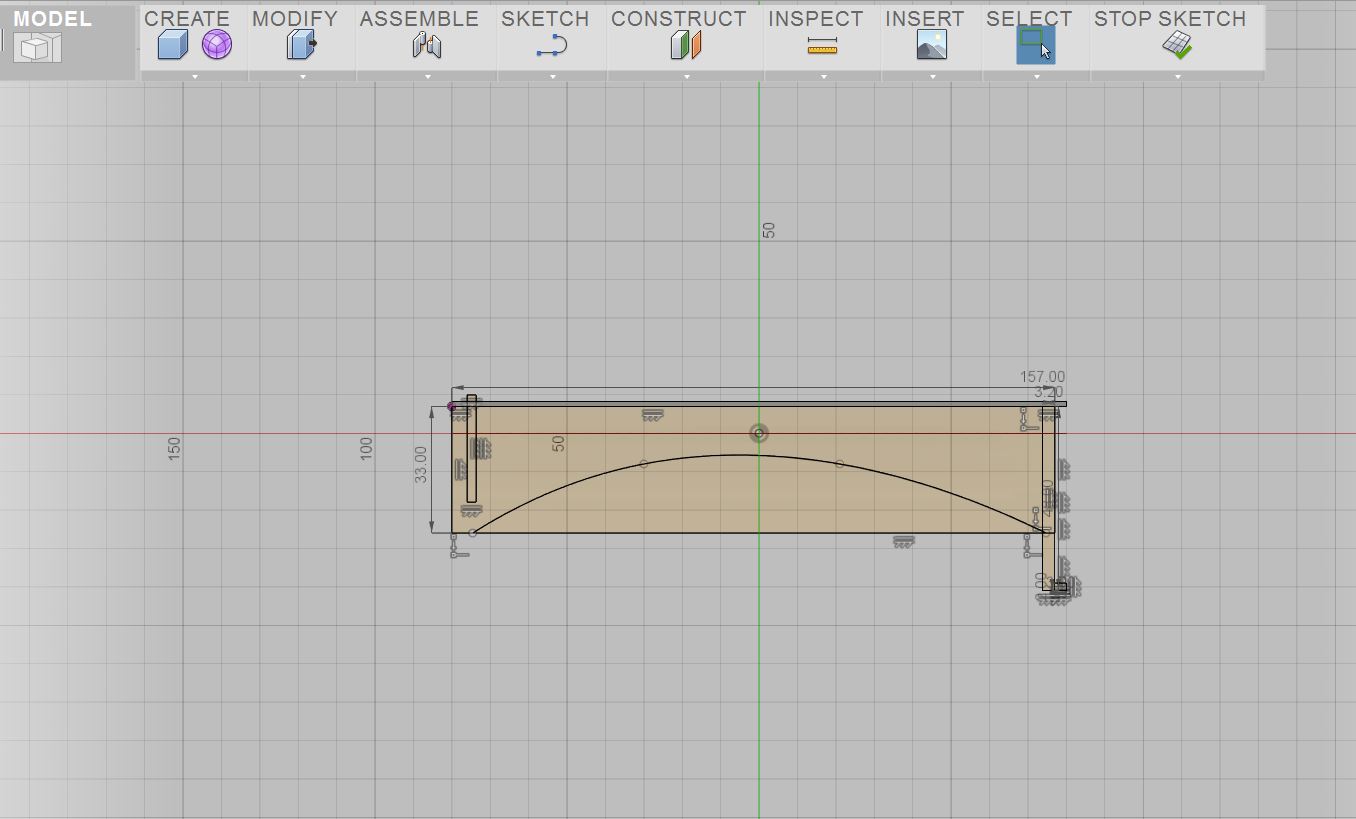Expand the CONSTRUCT dropdown arrow
Screen dimensions: 1356x819
(x=686, y=76)
